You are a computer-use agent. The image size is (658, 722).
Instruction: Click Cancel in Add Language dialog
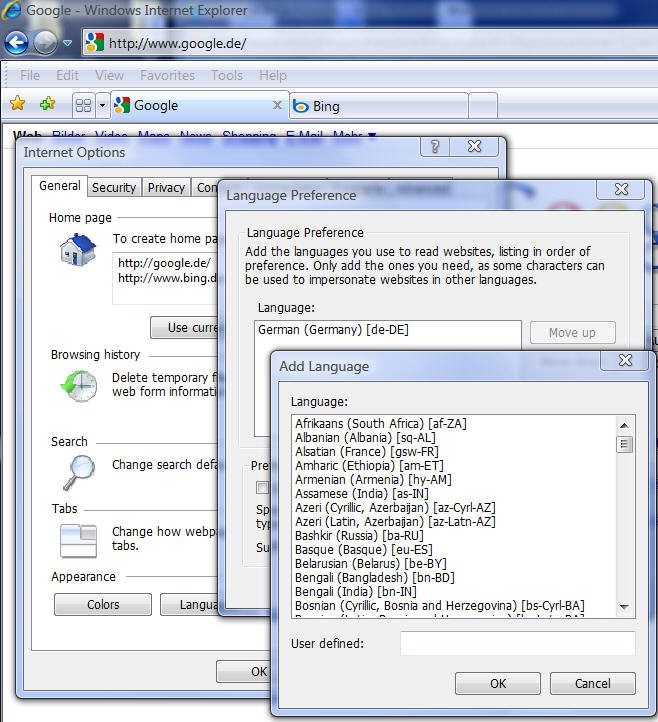click(x=593, y=683)
